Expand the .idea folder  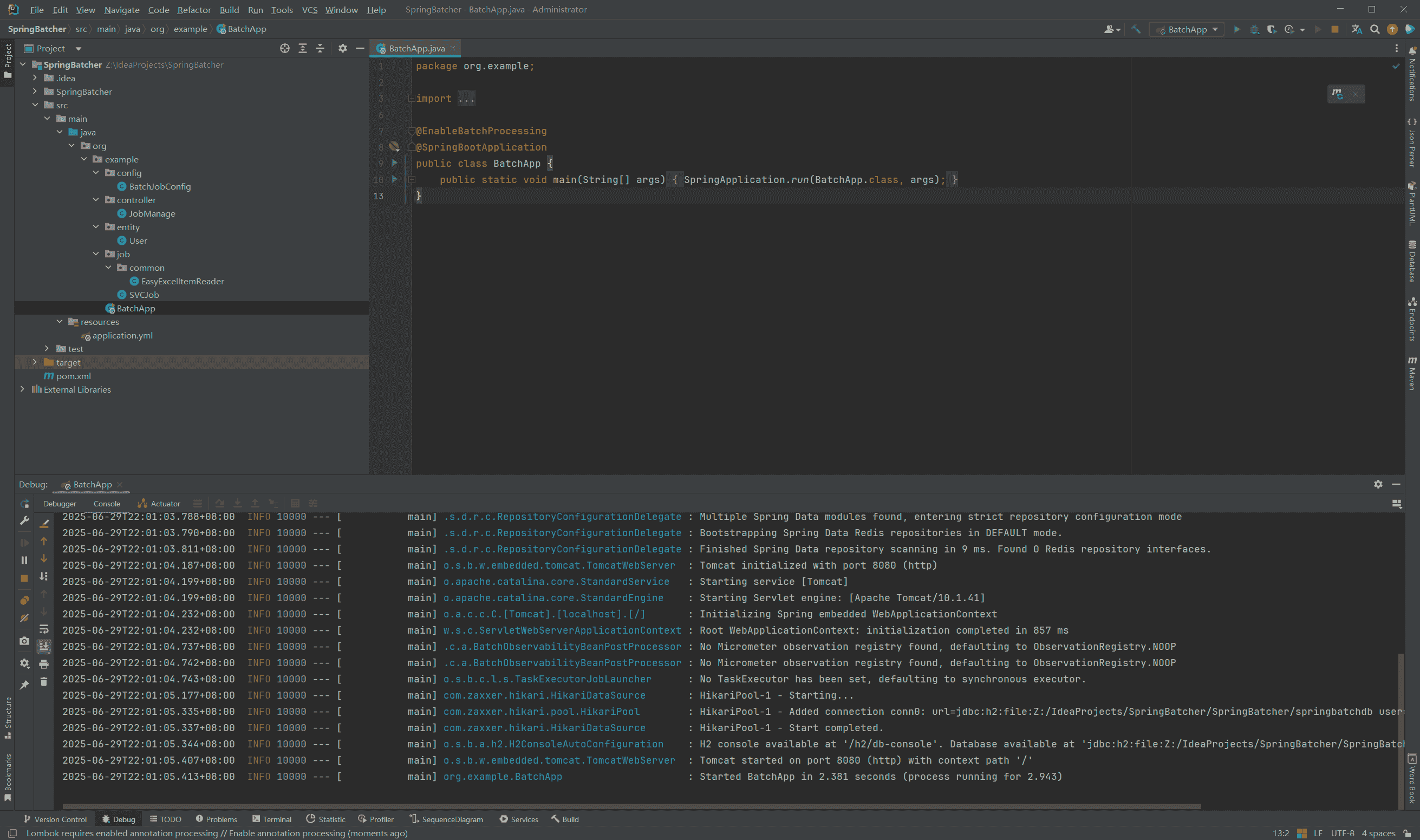click(35, 78)
